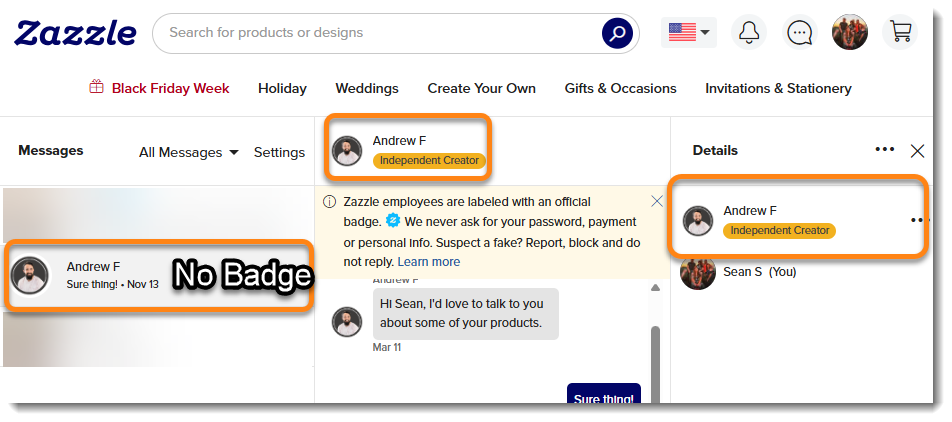
Task: Go to the Weddings menu
Action: (x=367, y=88)
